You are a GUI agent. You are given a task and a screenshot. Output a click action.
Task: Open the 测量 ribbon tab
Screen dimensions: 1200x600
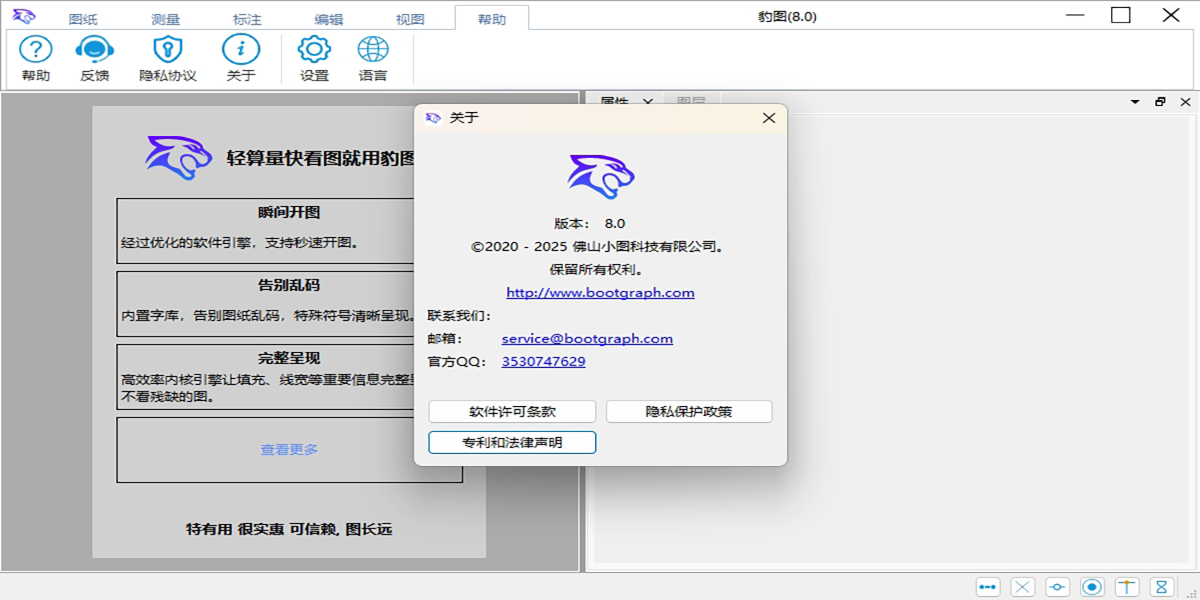(x=166, y=19)
